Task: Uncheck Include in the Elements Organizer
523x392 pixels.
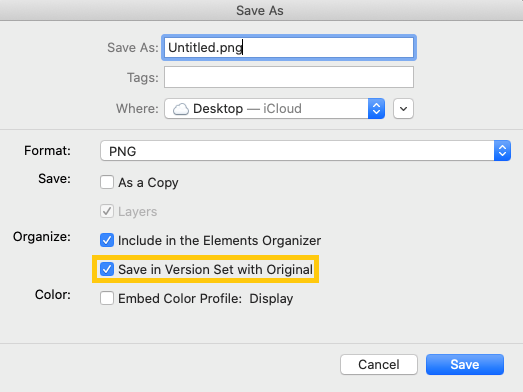Action: click(107, 240)
